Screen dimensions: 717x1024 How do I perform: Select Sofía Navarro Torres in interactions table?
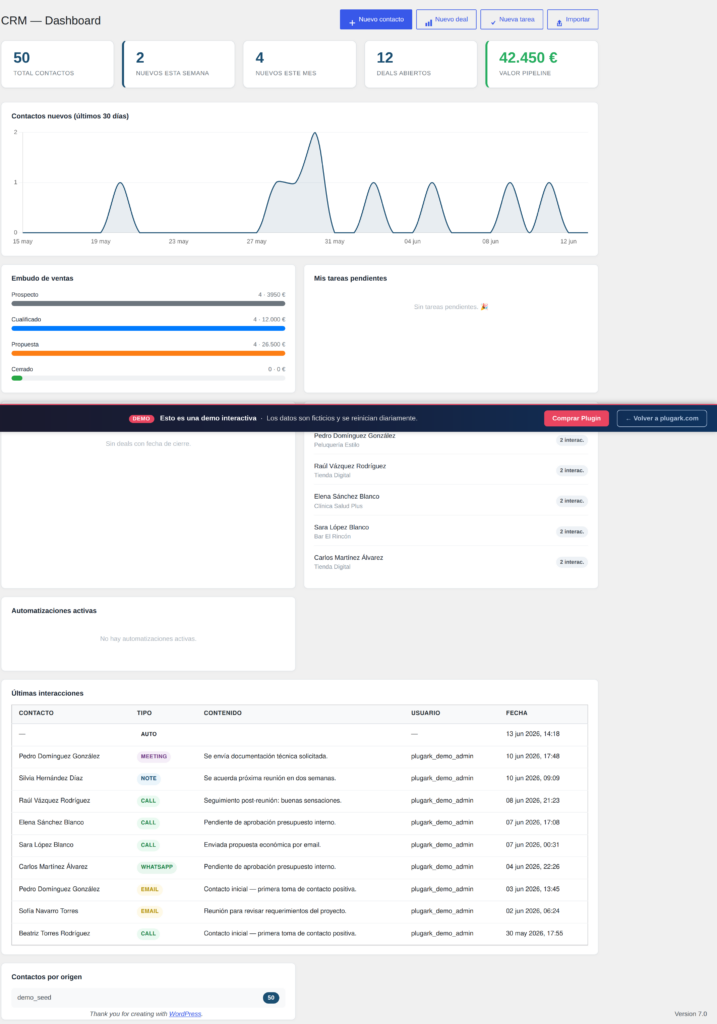[48, 911]
